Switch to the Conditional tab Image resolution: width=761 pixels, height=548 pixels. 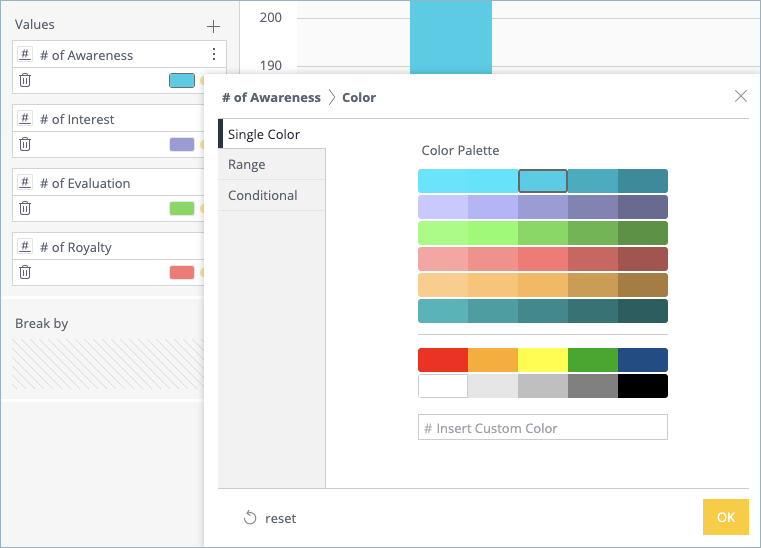tap(262, 195)
